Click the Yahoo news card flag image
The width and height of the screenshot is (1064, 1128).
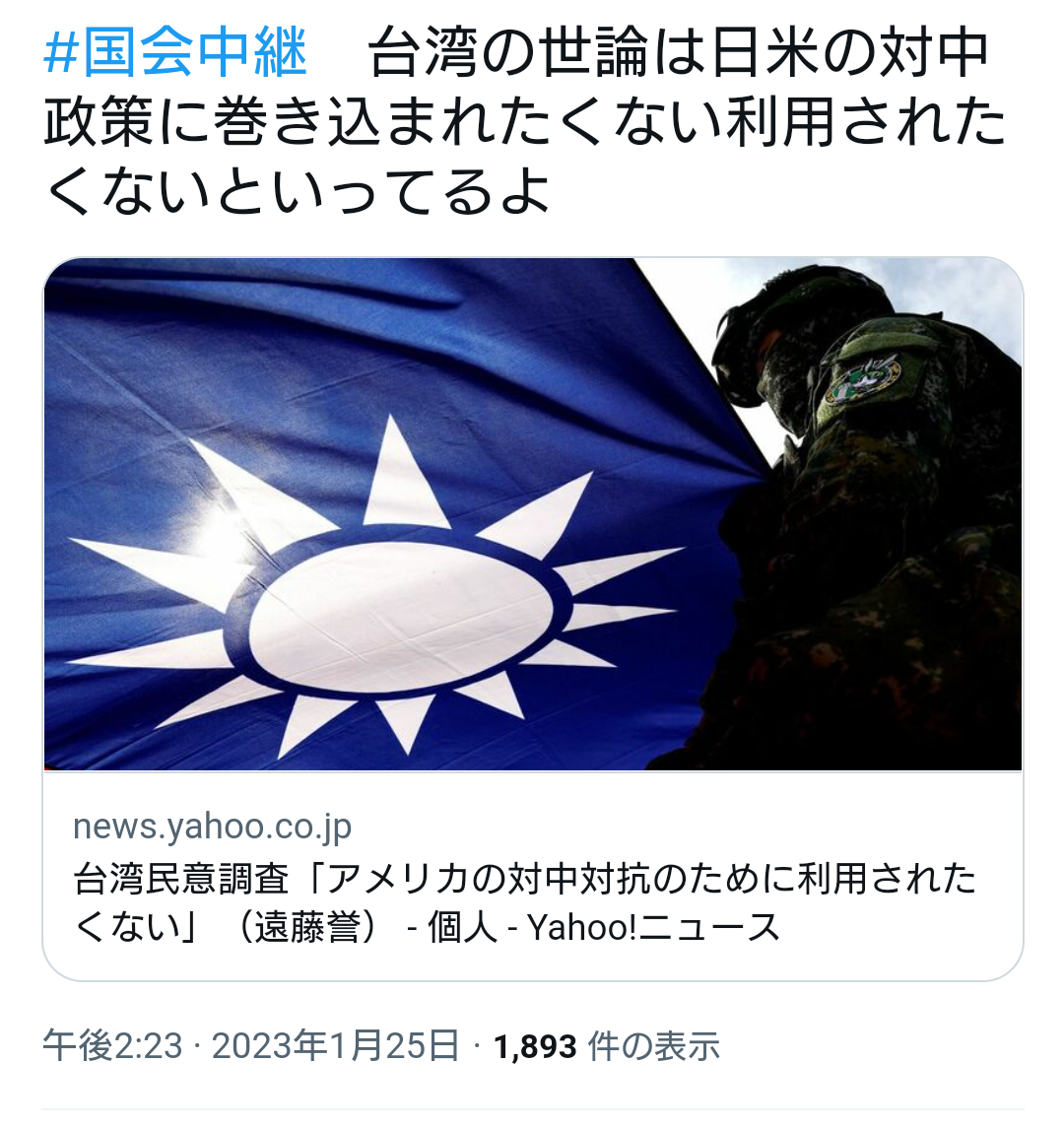tap(532, 513)
